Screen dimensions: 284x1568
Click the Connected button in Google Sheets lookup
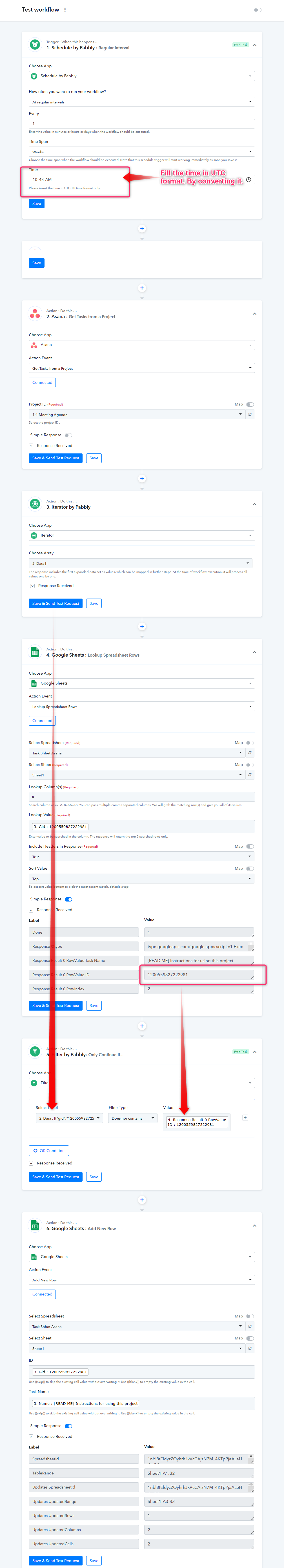tap(42, 721)
